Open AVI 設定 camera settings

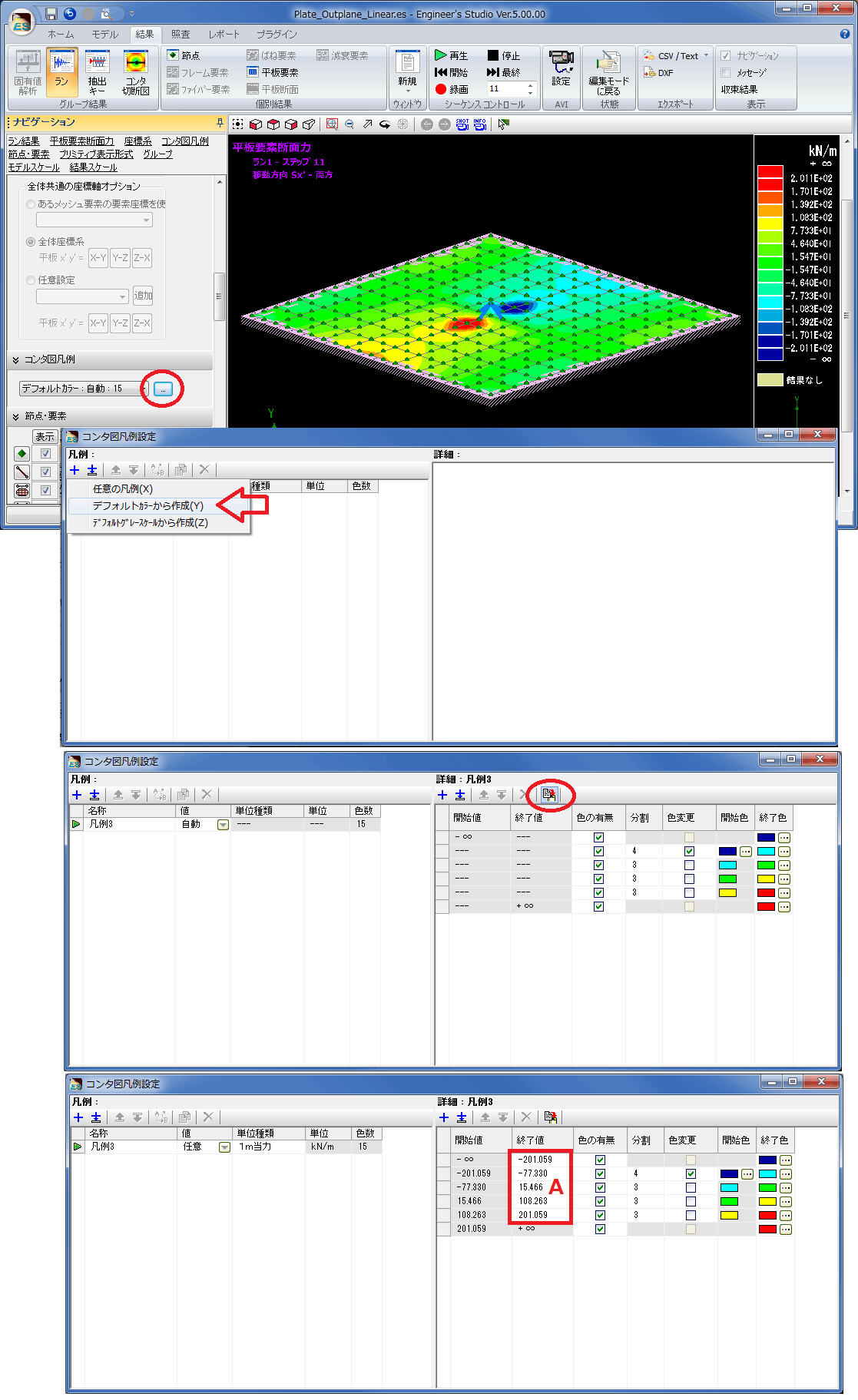tap(562, 68)
